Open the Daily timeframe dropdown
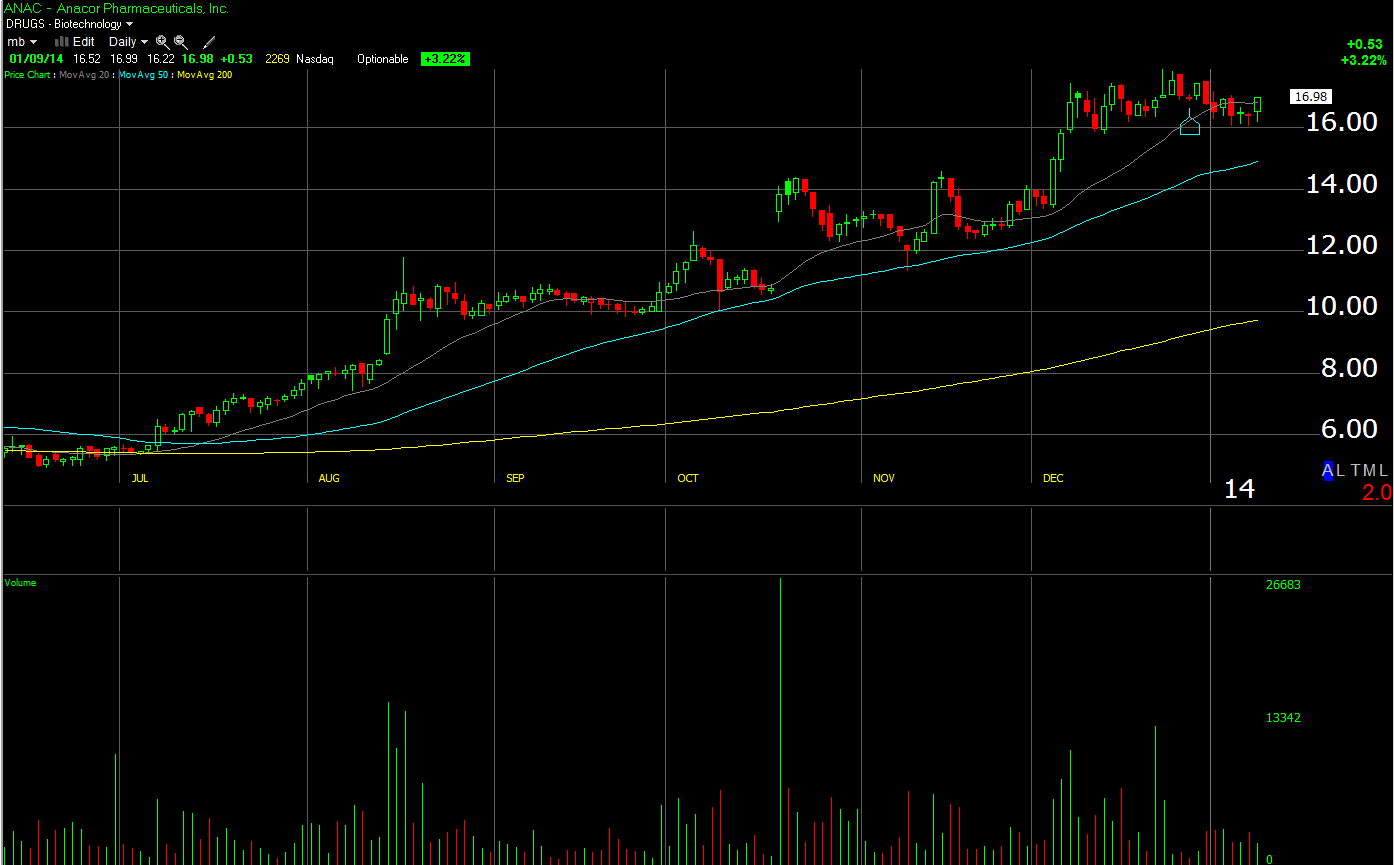Screen dimensions: 1394x865 tap(128, 42)
